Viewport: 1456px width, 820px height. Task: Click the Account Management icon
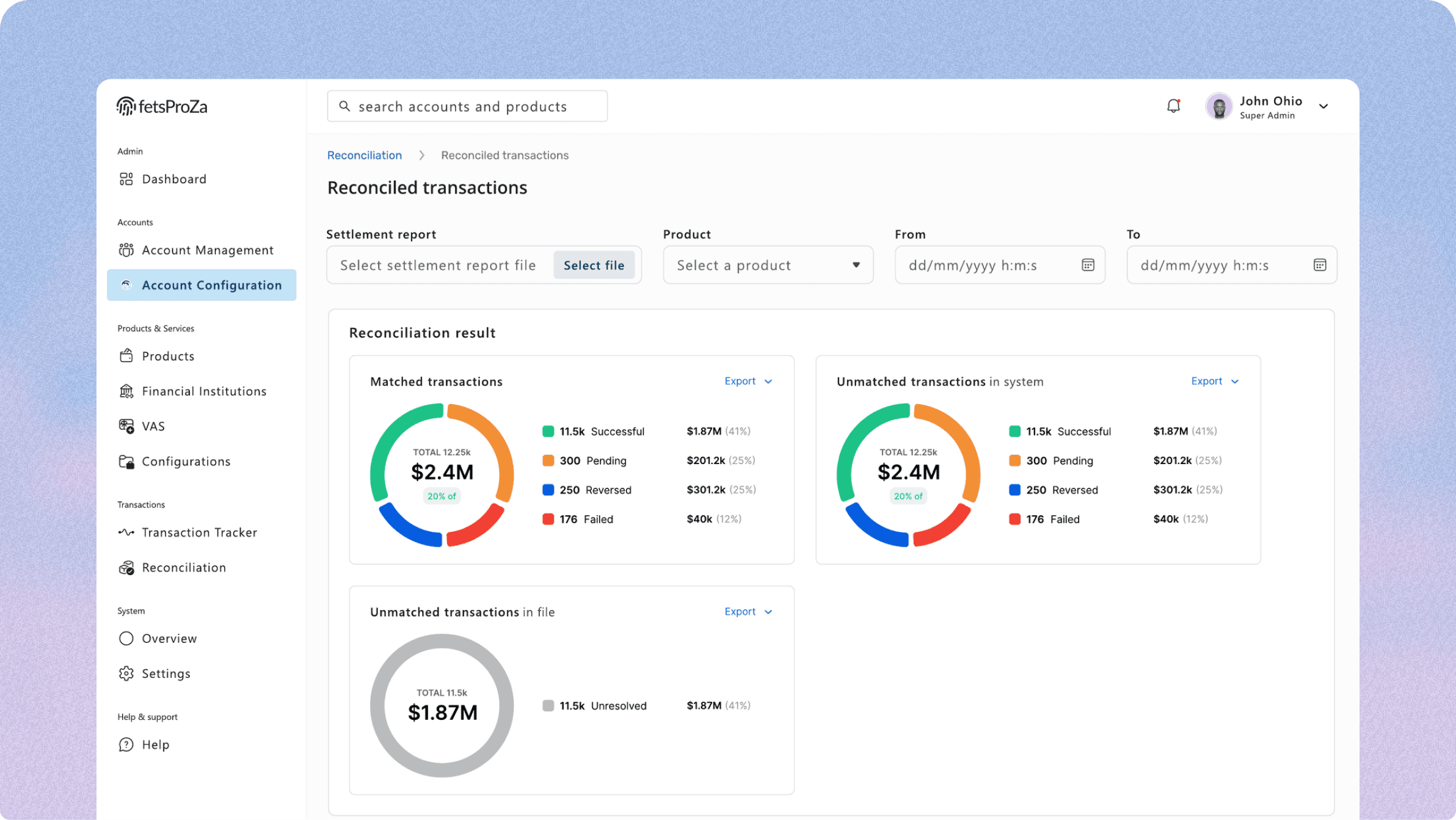126,250
